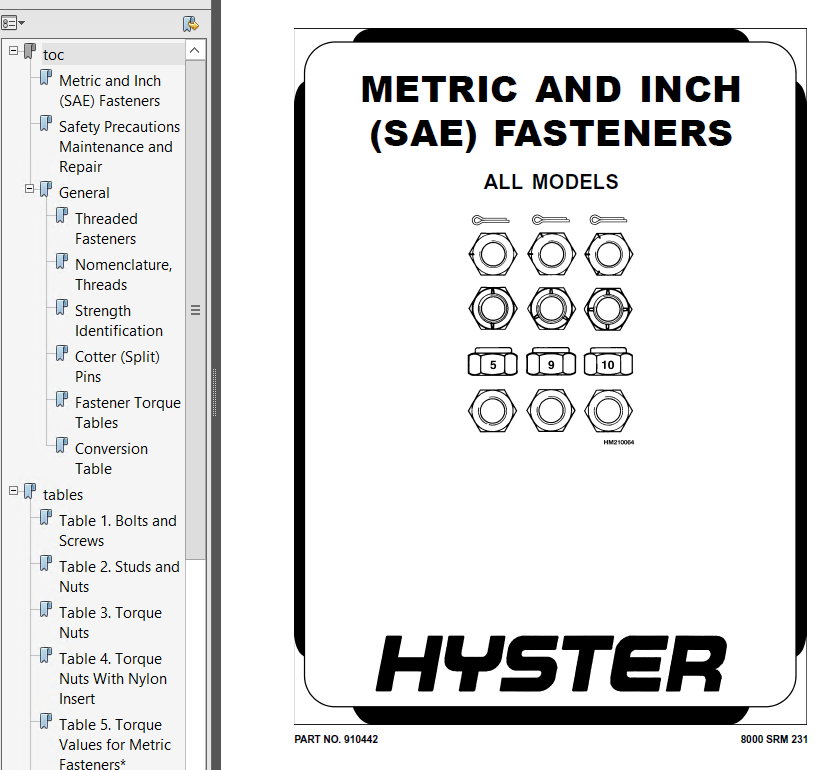Image resolution: width=839 pixels, height=770 pixels.
Task: Click bookmark icon beside Nomenclature, Threads
Action: click(x=62, y=262)
